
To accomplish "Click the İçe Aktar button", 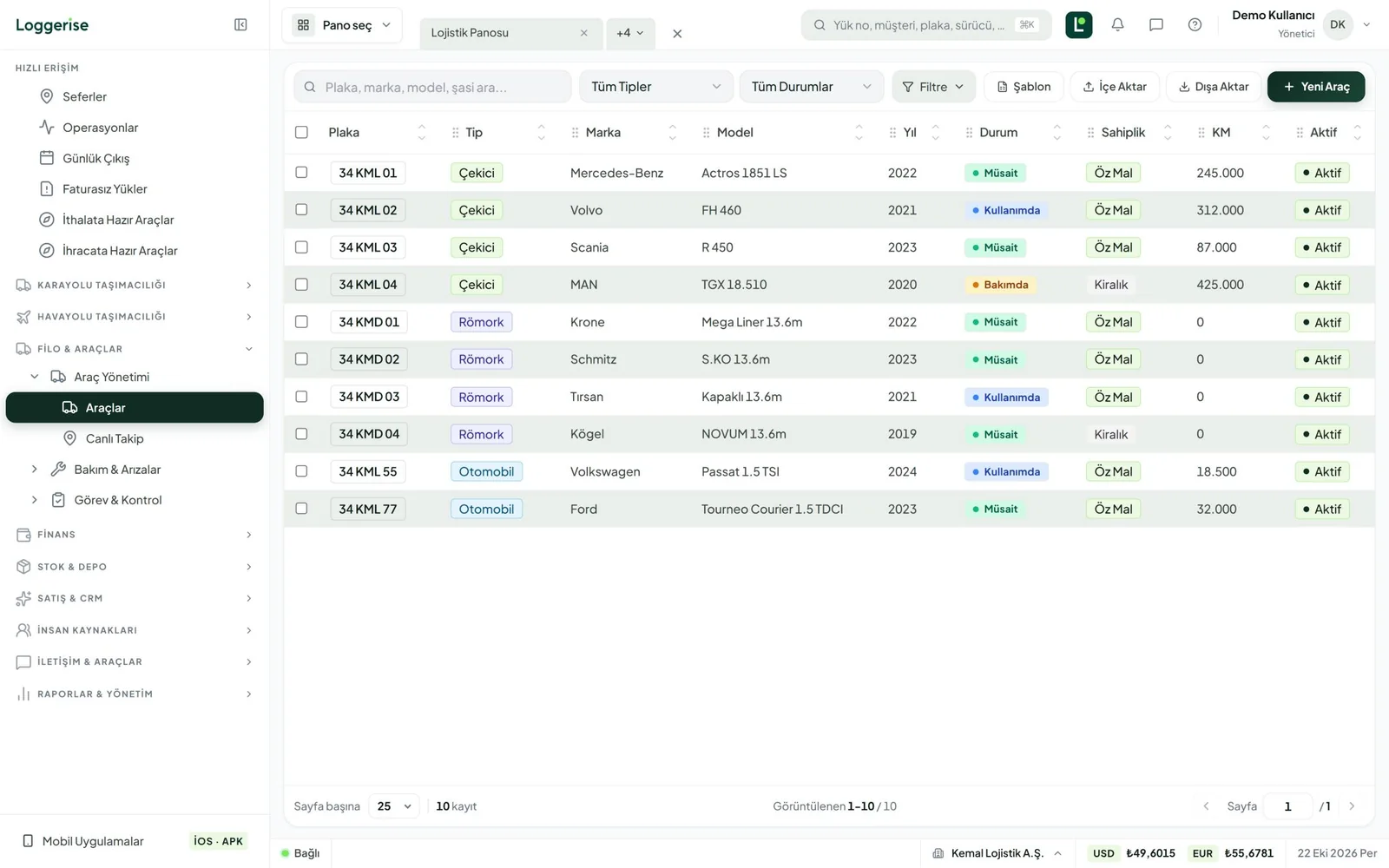I will coord(1115,87).
